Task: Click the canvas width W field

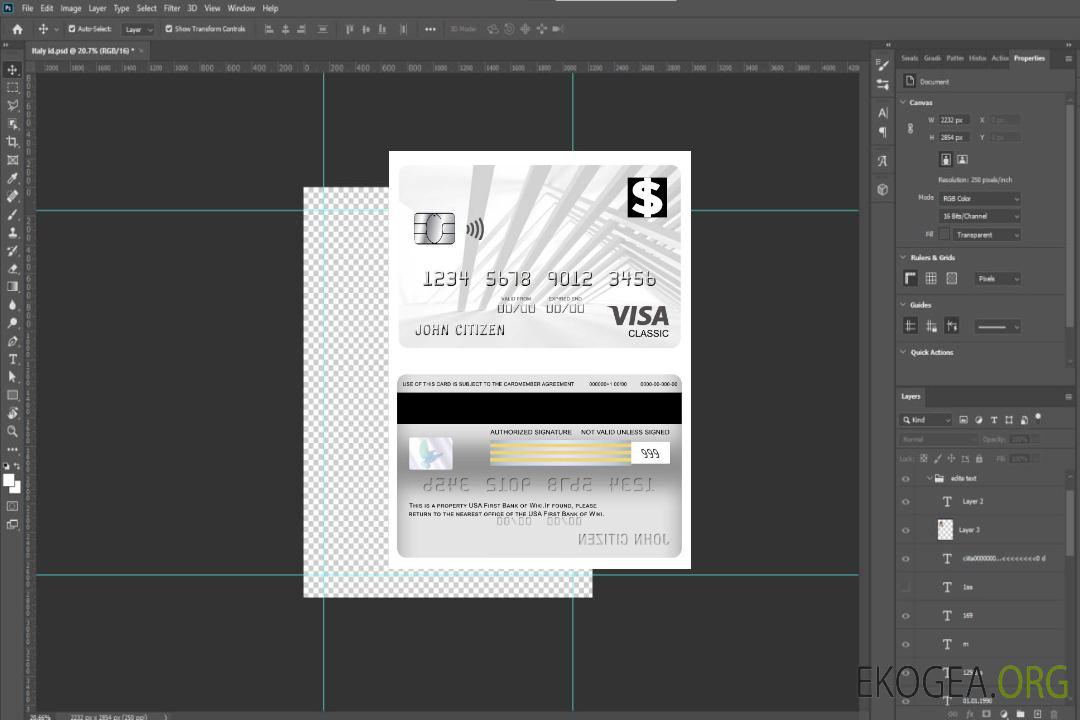Action: coord(954,120)
